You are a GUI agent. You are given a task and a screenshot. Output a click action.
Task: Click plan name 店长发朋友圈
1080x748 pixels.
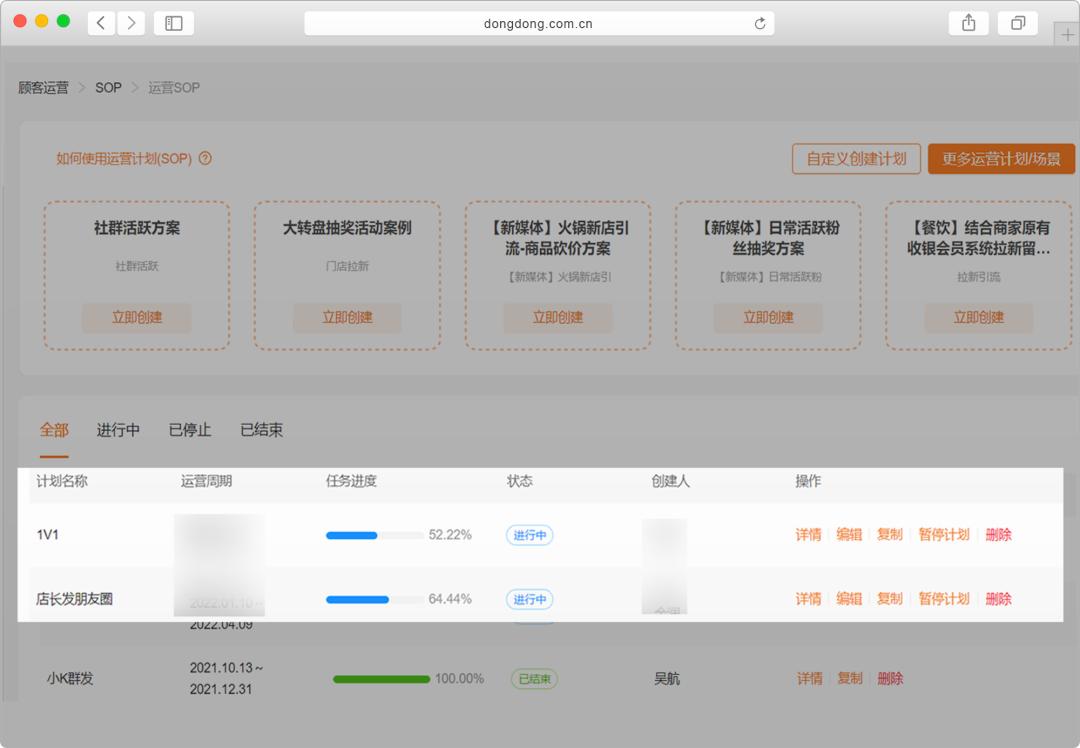click(x=74, y=599)
